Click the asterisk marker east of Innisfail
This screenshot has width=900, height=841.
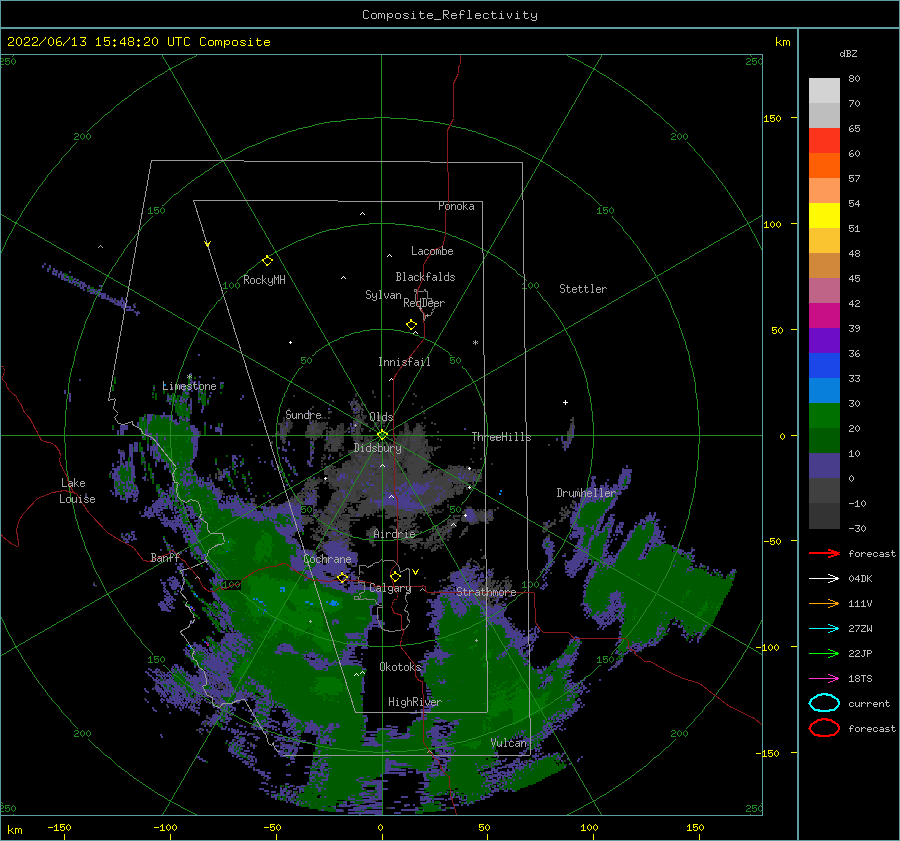tap(475, 343)
